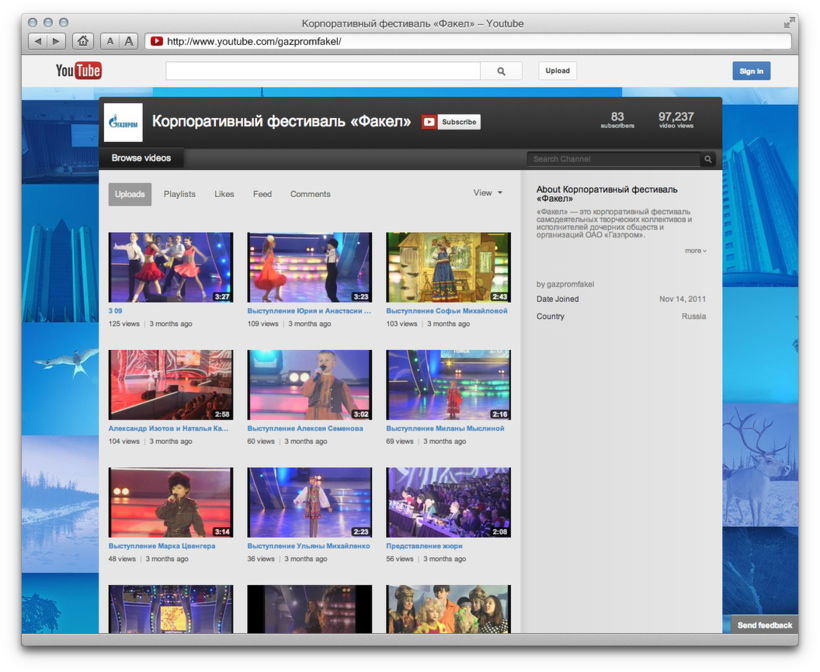Click the Search Channel magnifier icon
Screen dimensions: 820x672
point(708,159)
